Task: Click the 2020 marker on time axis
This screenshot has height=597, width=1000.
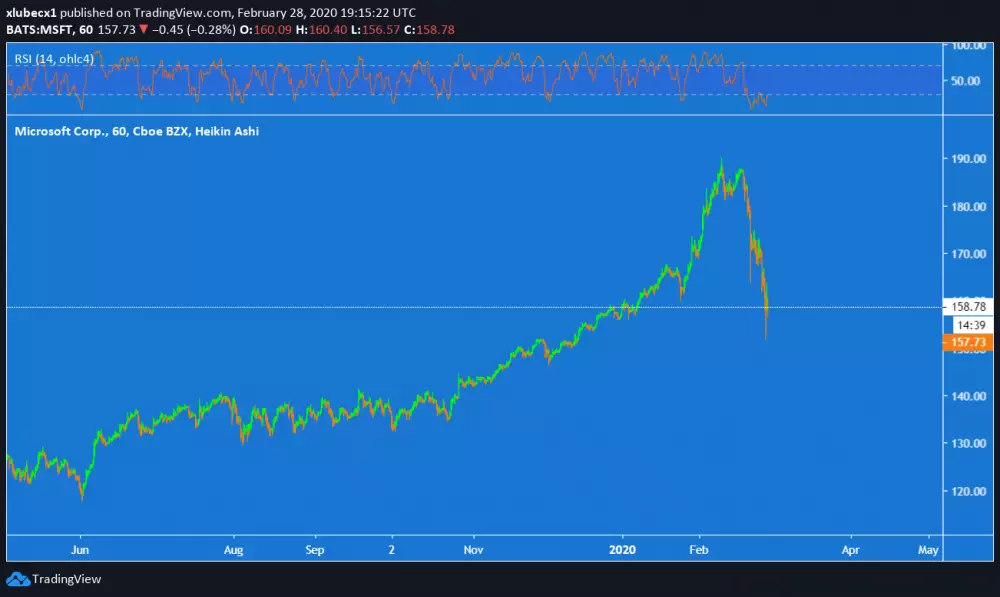Action: coord(623,549)
